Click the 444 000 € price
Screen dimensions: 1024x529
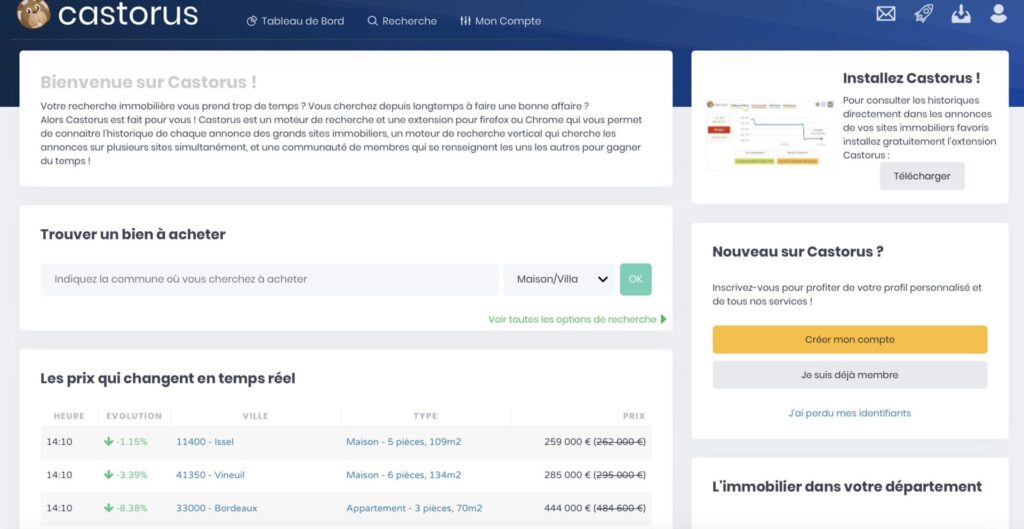coord(567,508)
